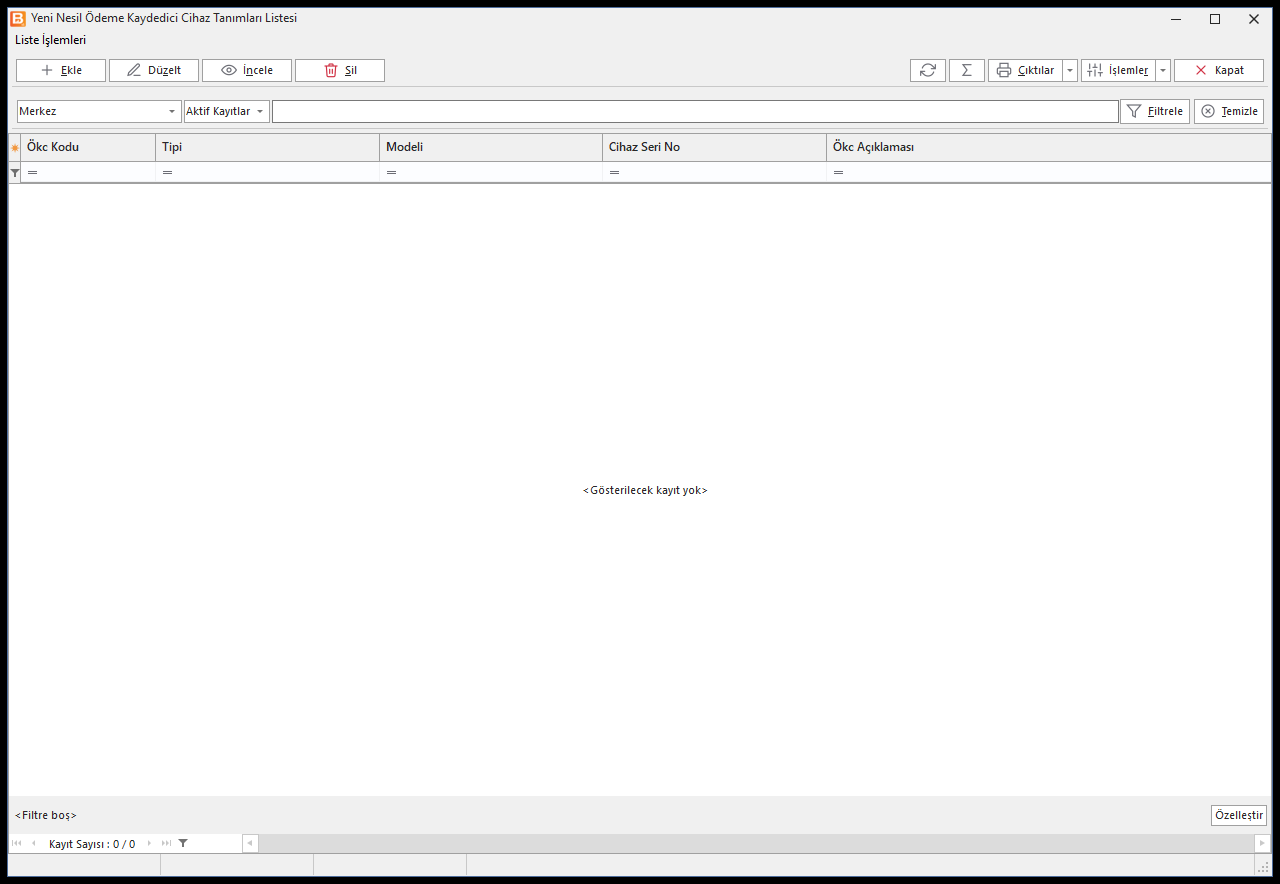Click the İşlemler button
1280x884 pixels.
(x=1118, y=70)
